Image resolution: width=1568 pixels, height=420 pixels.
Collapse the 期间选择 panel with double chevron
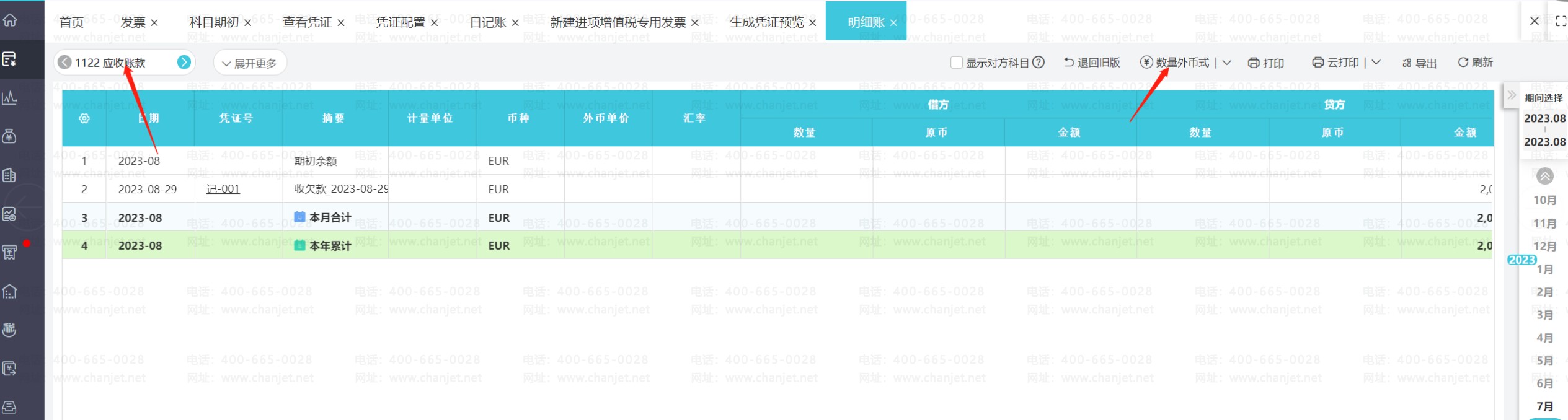[1512, 95]
